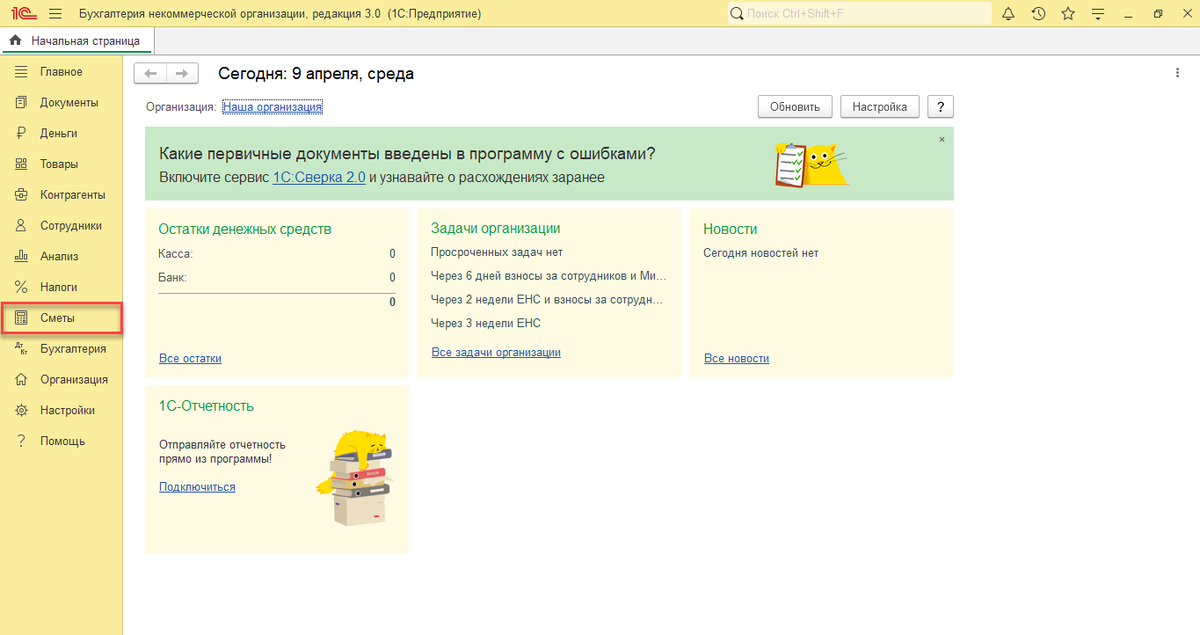This screenshot has width=1200, height=635.
Task: Open the Помощь menu section
Action: click(x=62, y=441)
